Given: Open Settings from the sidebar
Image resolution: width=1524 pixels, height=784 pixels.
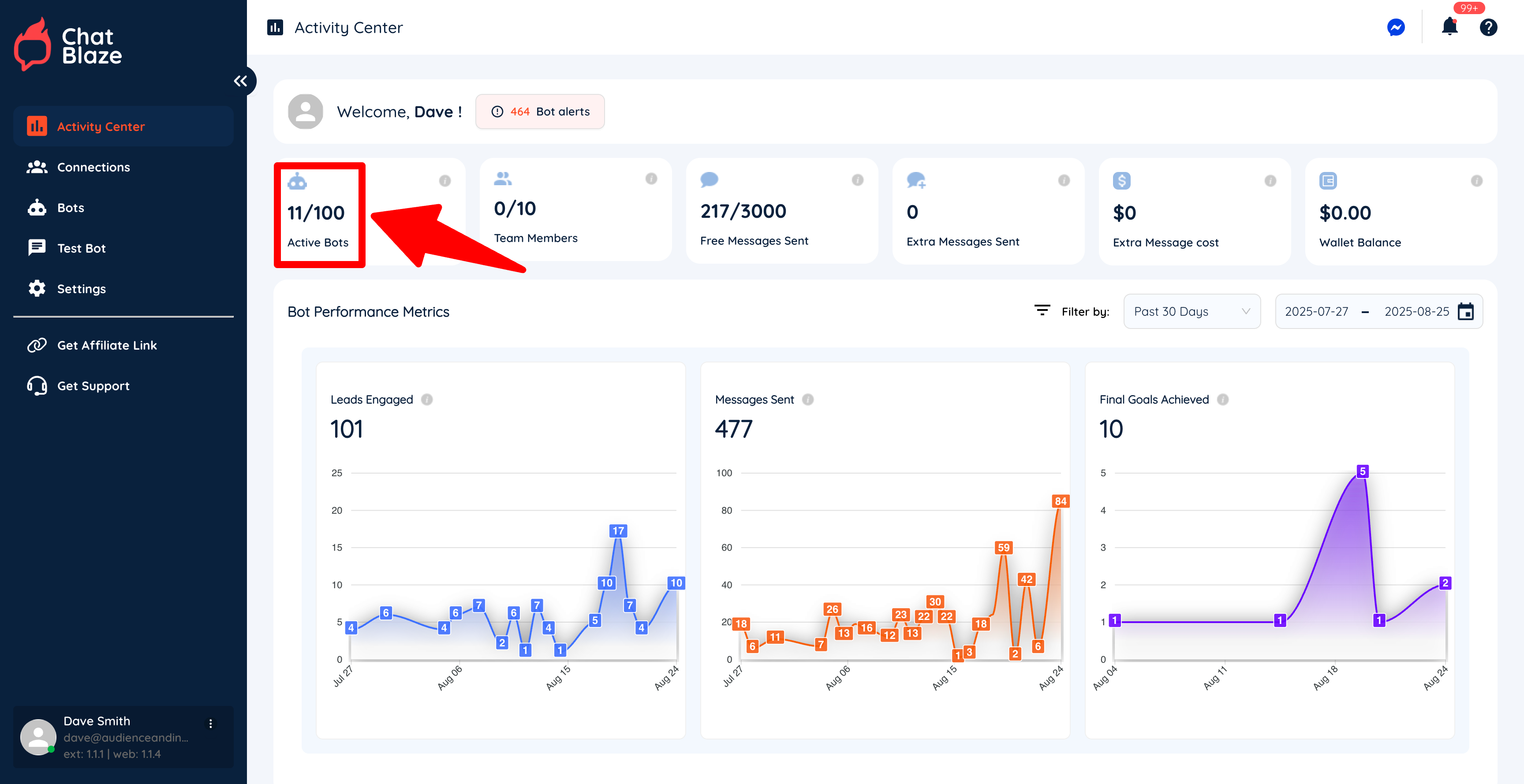Looking at the screenshot, I should (x=81, y=289).
